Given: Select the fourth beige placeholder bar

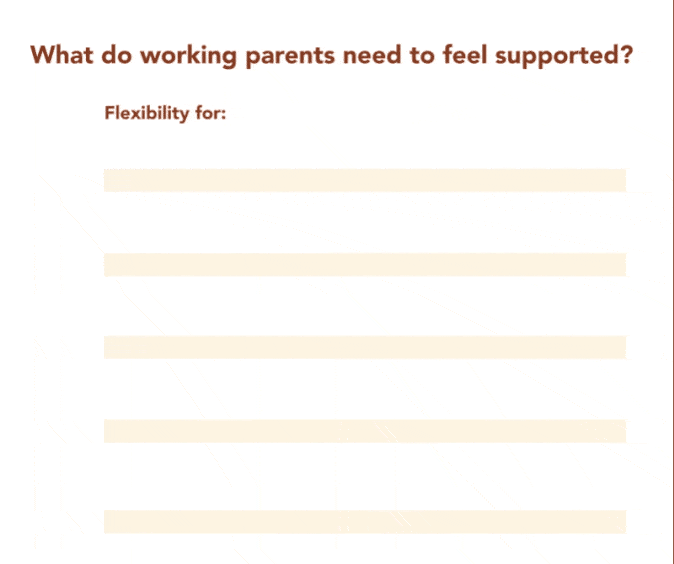Looking at the screenshot, I should tap(364, 431).
